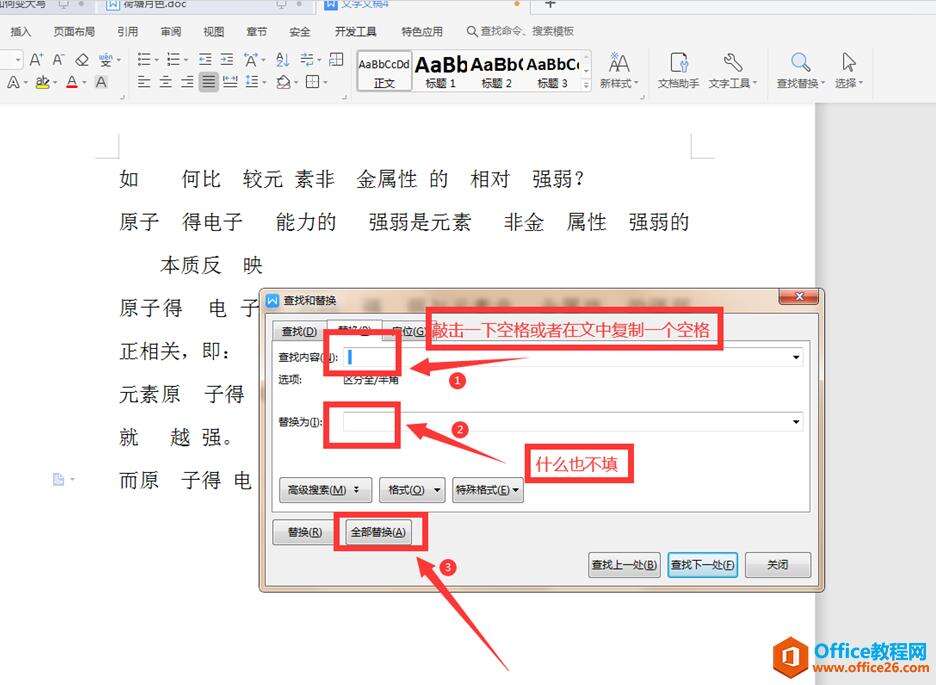Click the 全部替换(A) replace all button
This screenshot has width=936, height=685.
[x=378, y=532]
